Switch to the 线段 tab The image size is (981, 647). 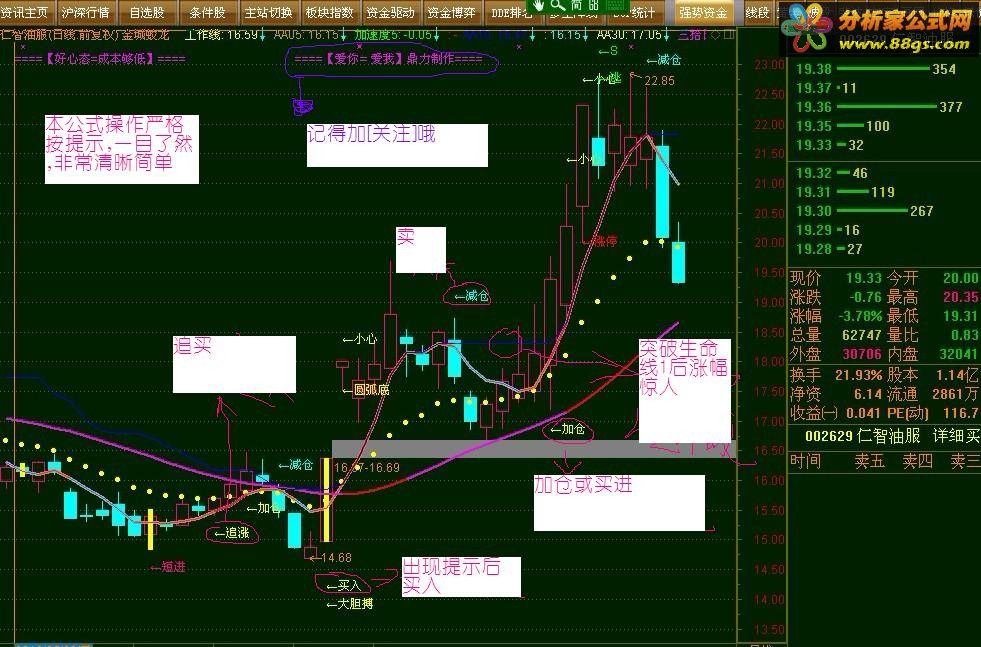(x=757, y=13)
